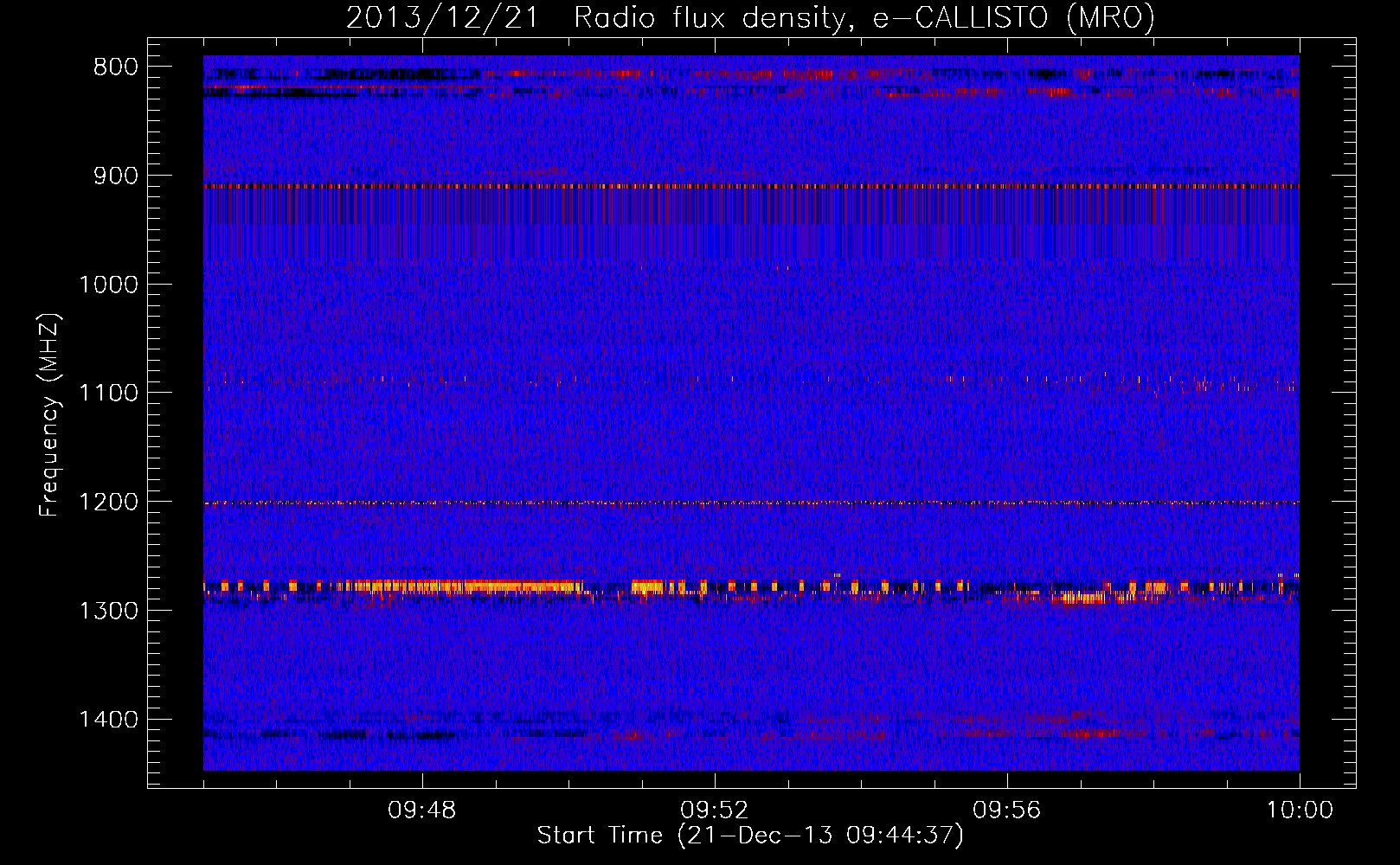The width and height of the screenshot is (1400, 865).
Task: Click the 800 frequency tick label
Action: pos(116,67)
